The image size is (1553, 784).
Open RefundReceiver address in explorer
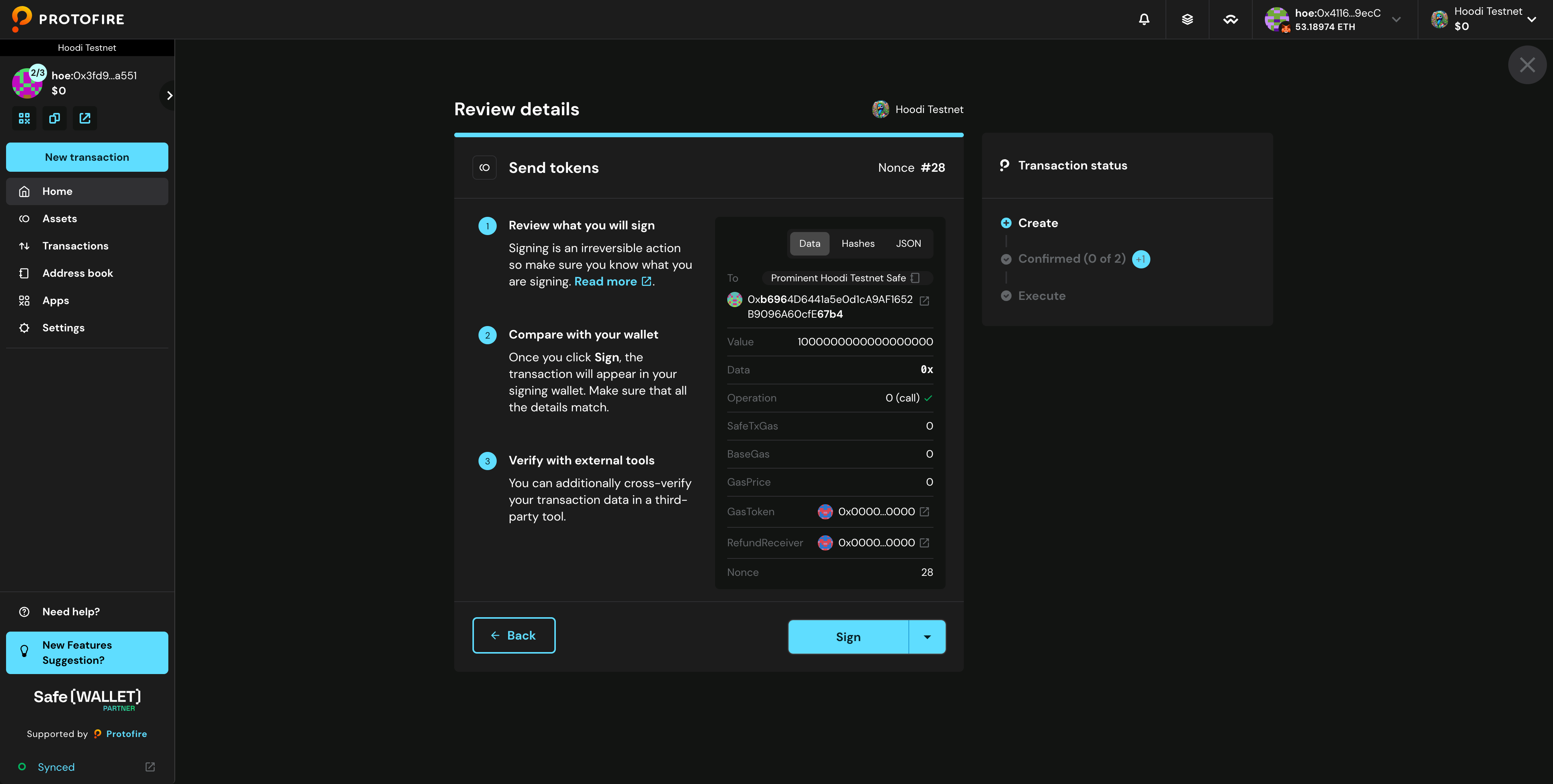[924, 543]
